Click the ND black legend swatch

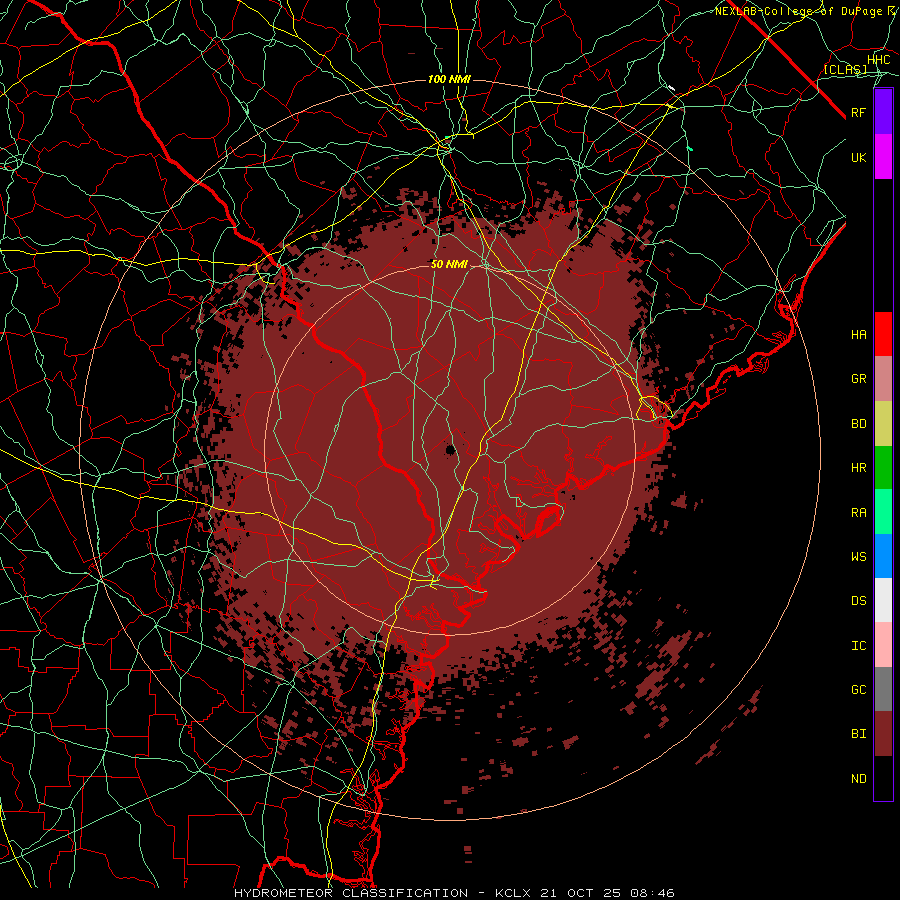tap(883, 778)
